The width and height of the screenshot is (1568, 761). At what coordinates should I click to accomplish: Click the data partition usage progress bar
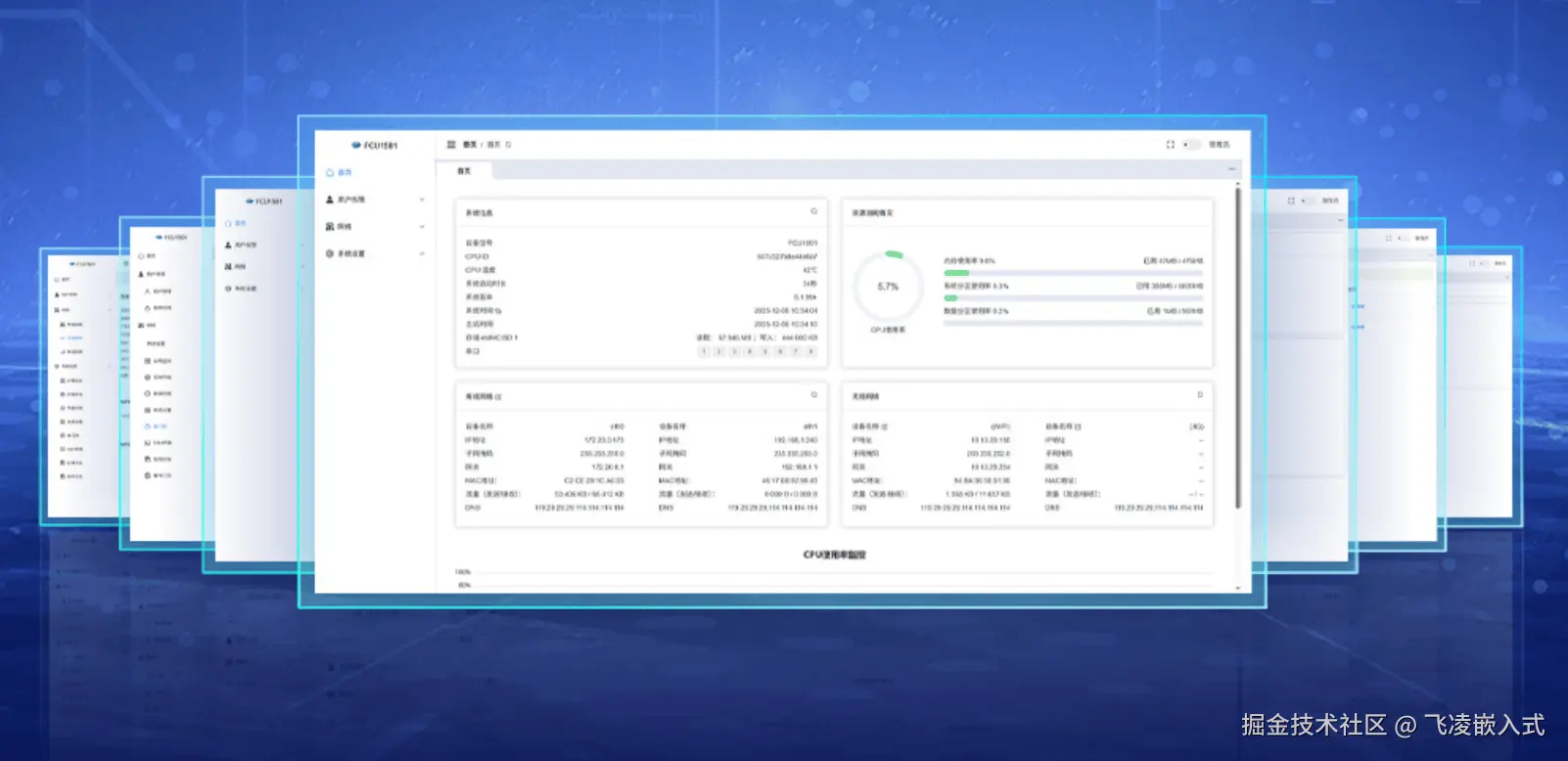coord(1073,323)
